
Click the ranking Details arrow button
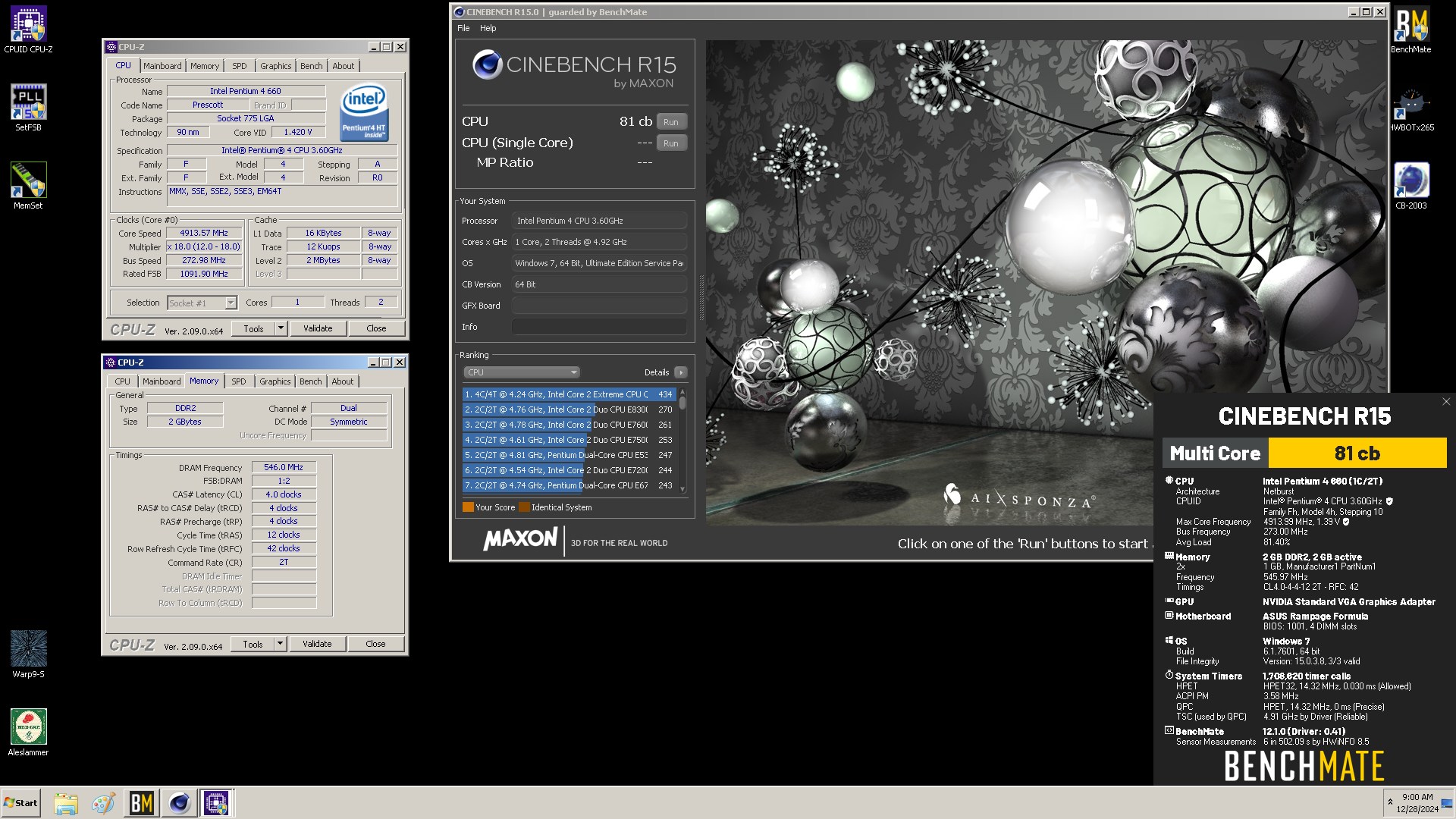(x=681, y=372)
